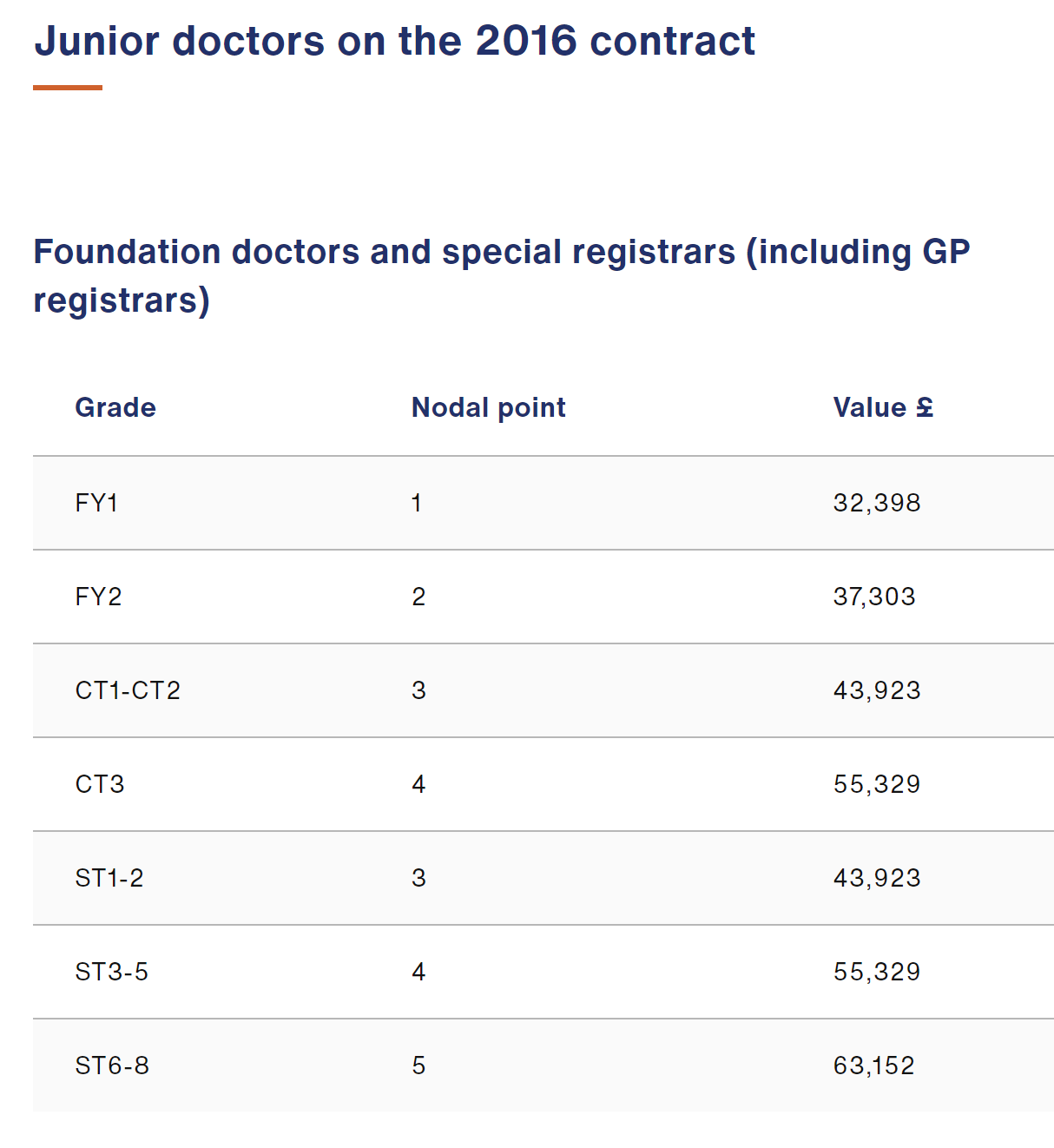Click the "Junior doctors on the 2016 contract" heading
Image resolution: width=1054 pixels, height=1148 pixels.
[x=394, y=41]
